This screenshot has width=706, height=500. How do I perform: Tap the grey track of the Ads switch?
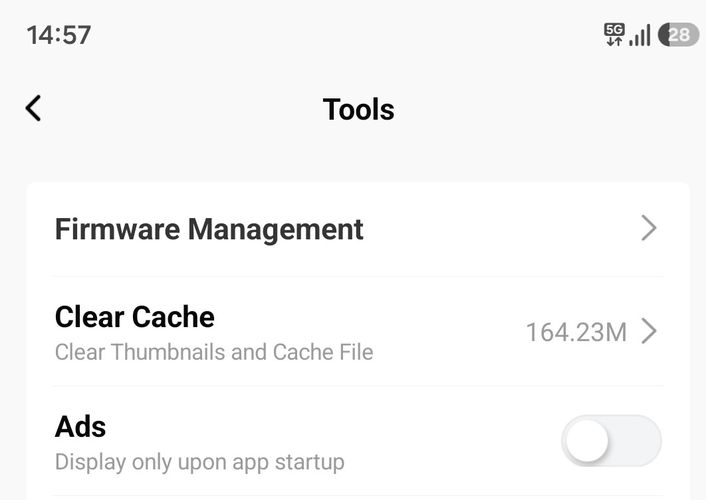[x=636, y=441]
